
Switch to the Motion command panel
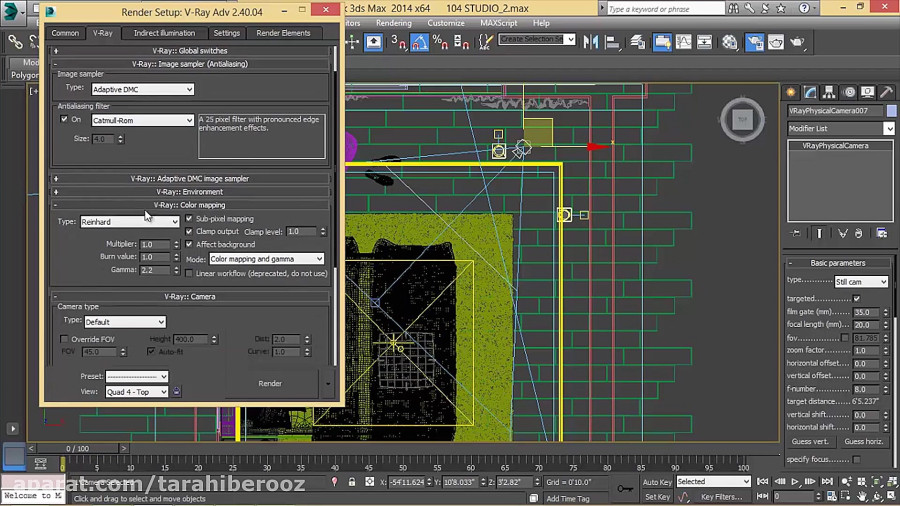[849, 92]
